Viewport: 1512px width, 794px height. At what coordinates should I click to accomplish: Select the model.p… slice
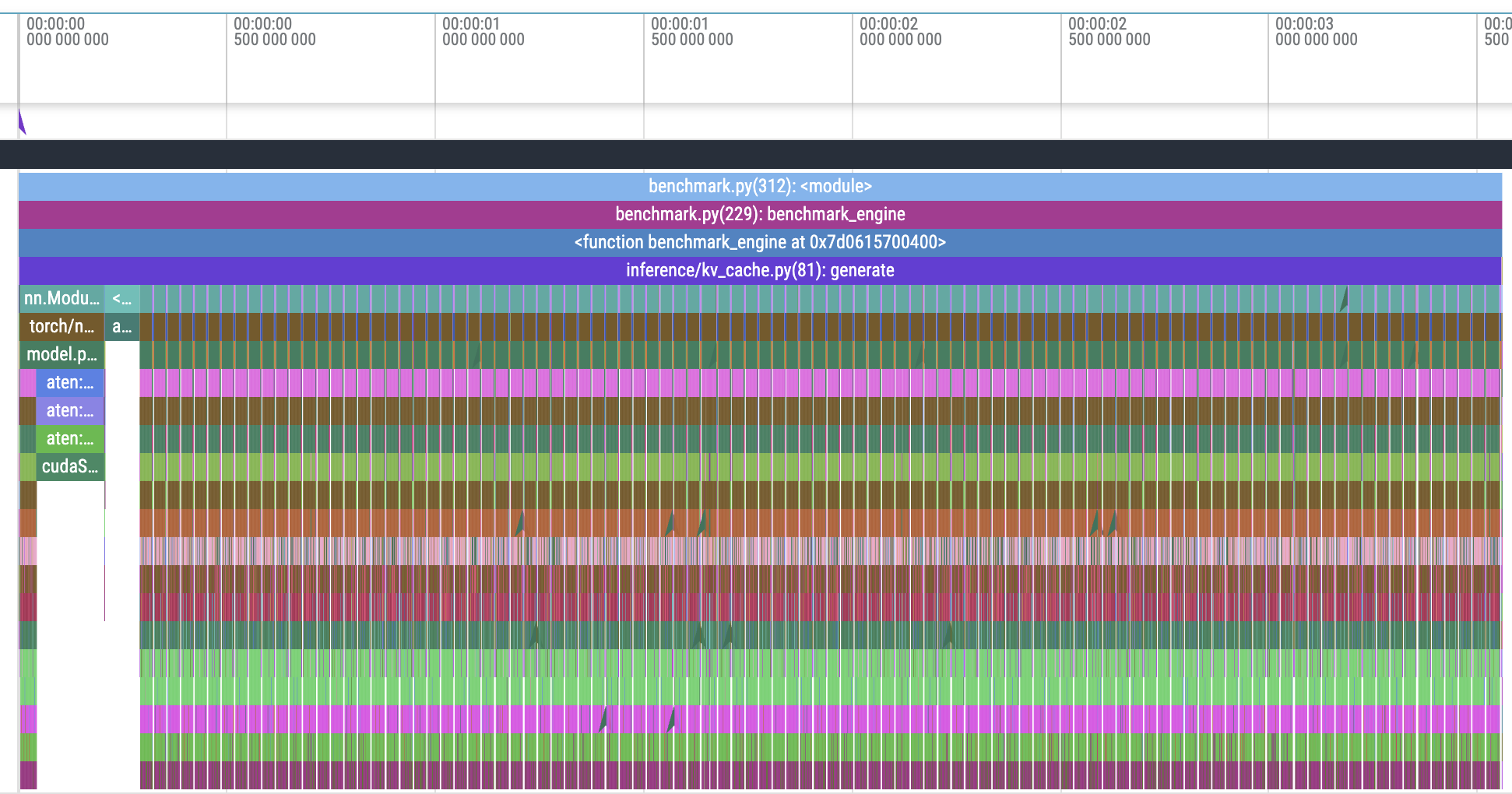tap(62, 355)
